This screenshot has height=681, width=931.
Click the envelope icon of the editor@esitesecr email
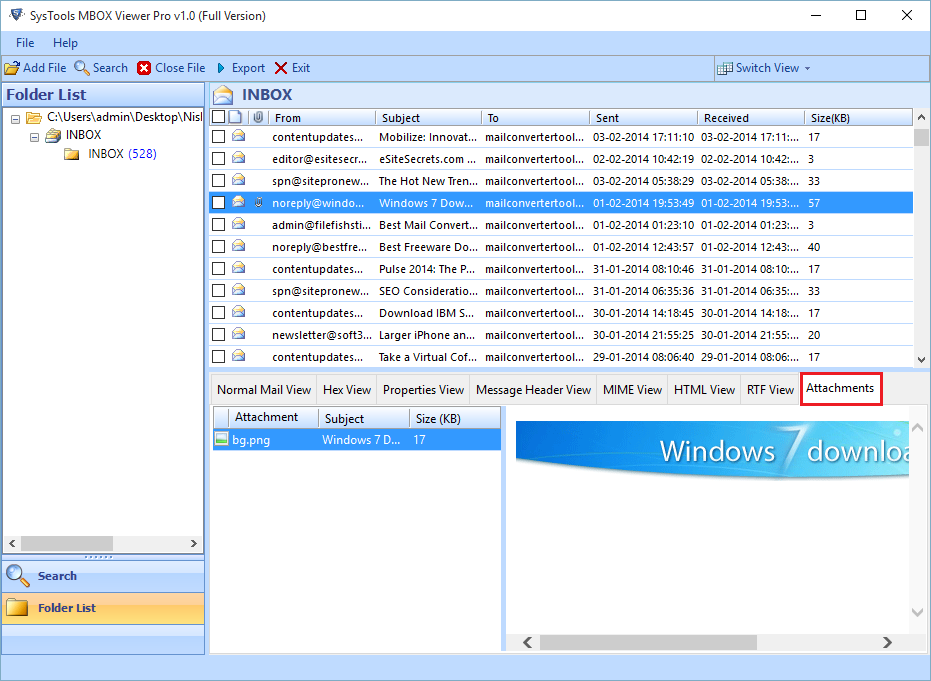click(x=239, y=158)
